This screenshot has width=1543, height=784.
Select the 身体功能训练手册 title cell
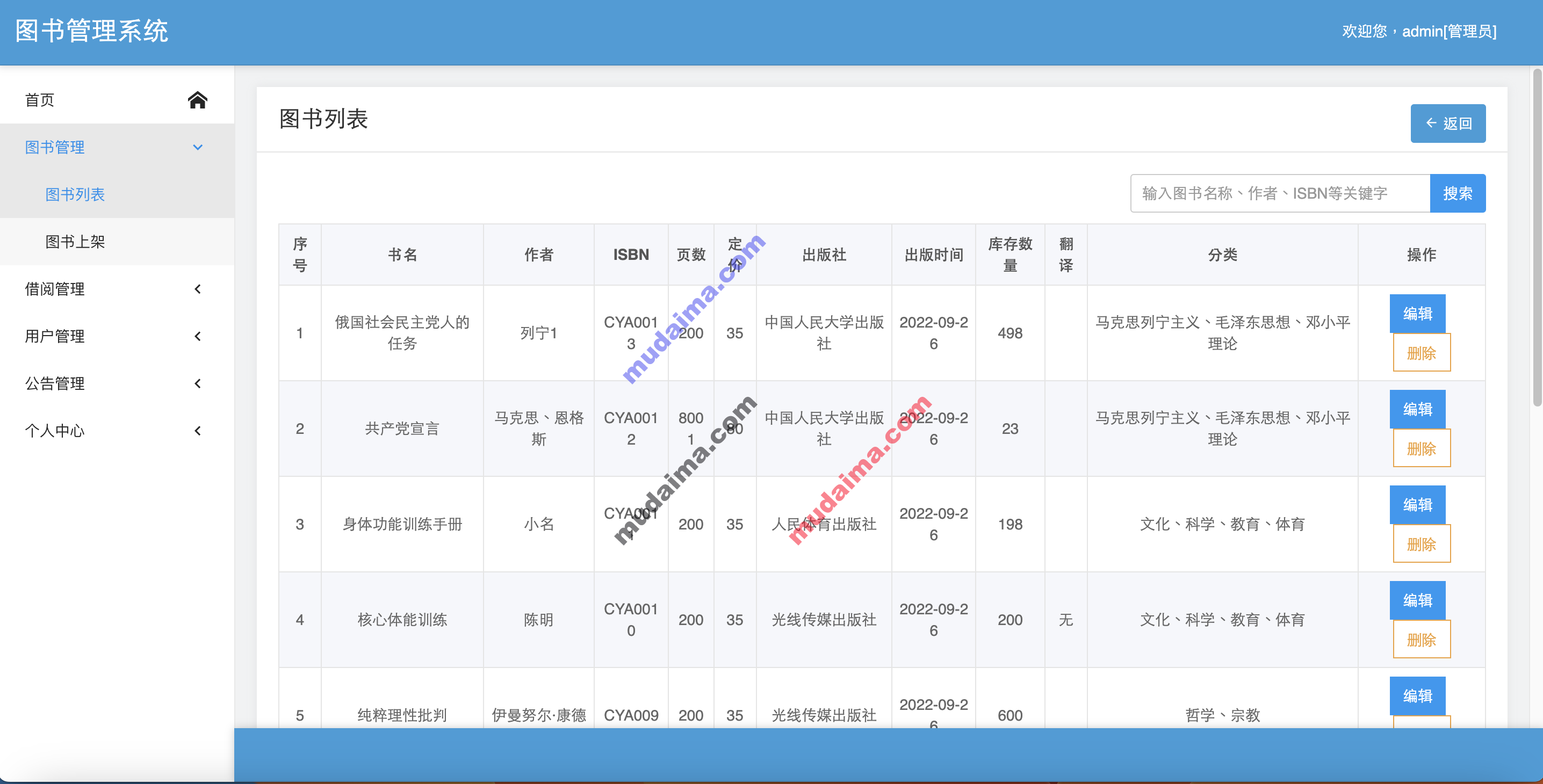tap(402, 524)
